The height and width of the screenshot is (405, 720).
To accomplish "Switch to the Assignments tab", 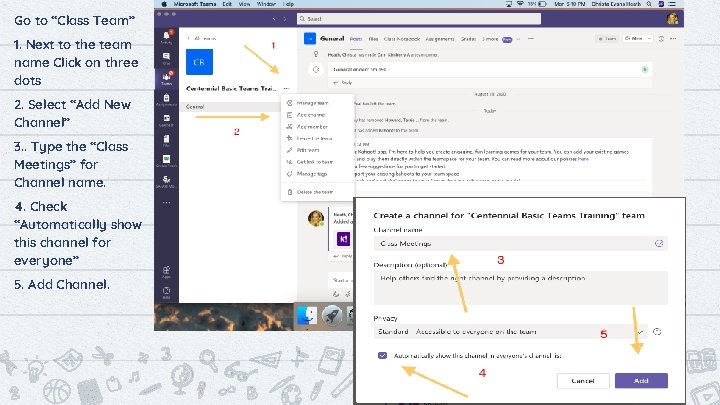I will (x=440, y=39).
